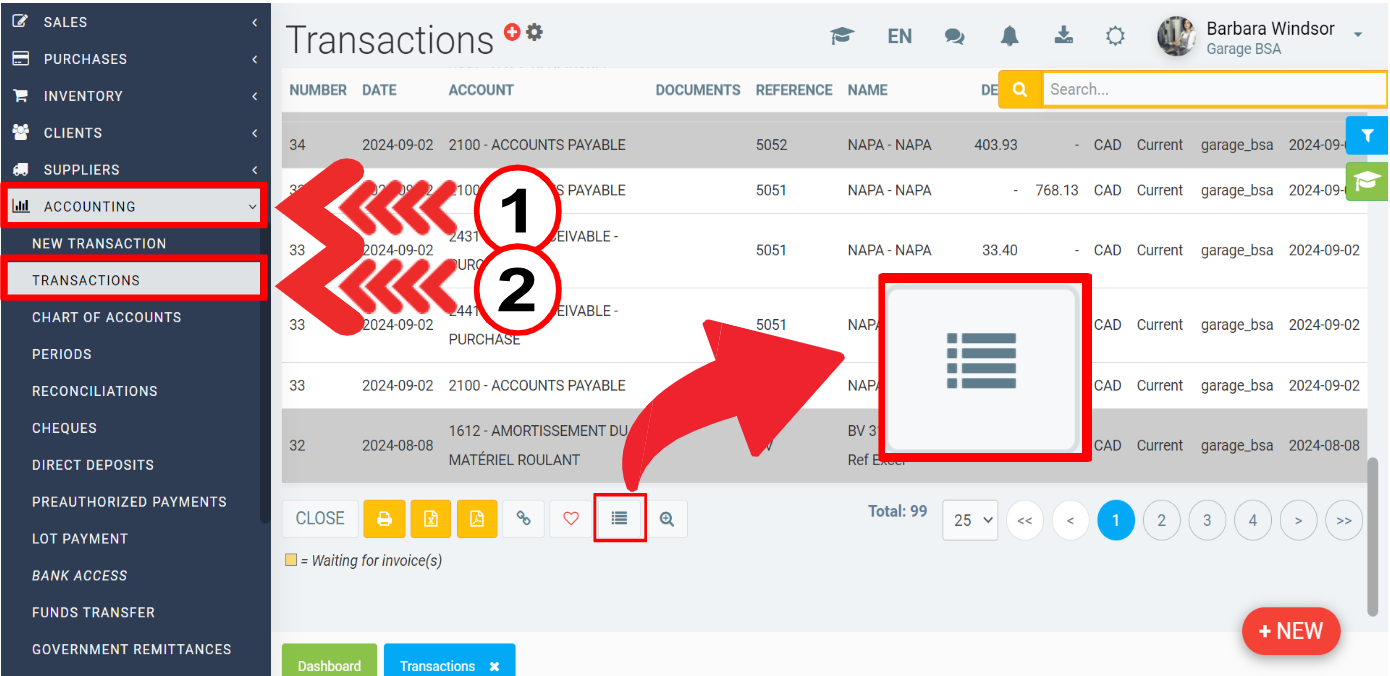This screenshot has width=1390, height=676.
Task: Click the yellow print button
Action: click(x=383, y=519)
